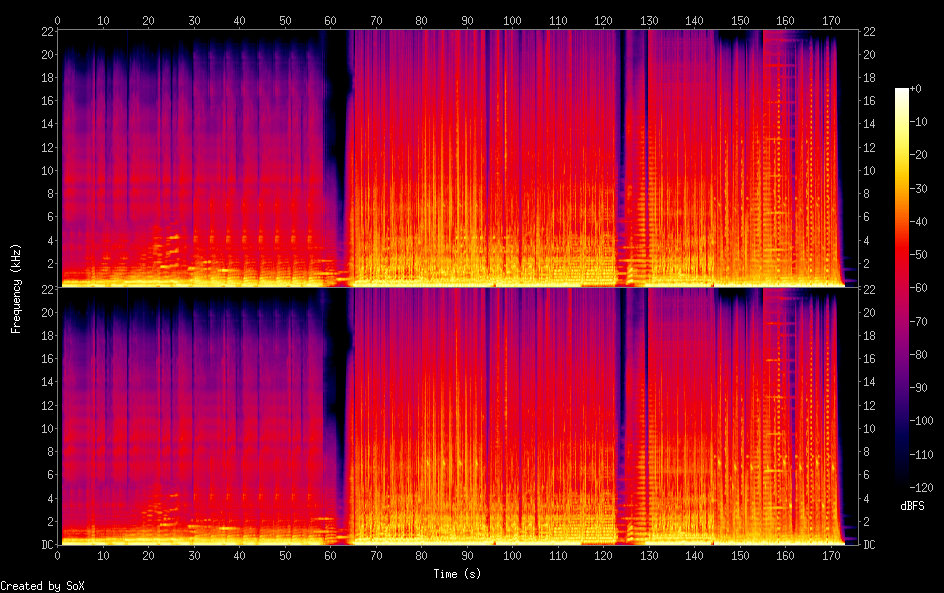Click the 'dBFS' unit label

point(912,506)
